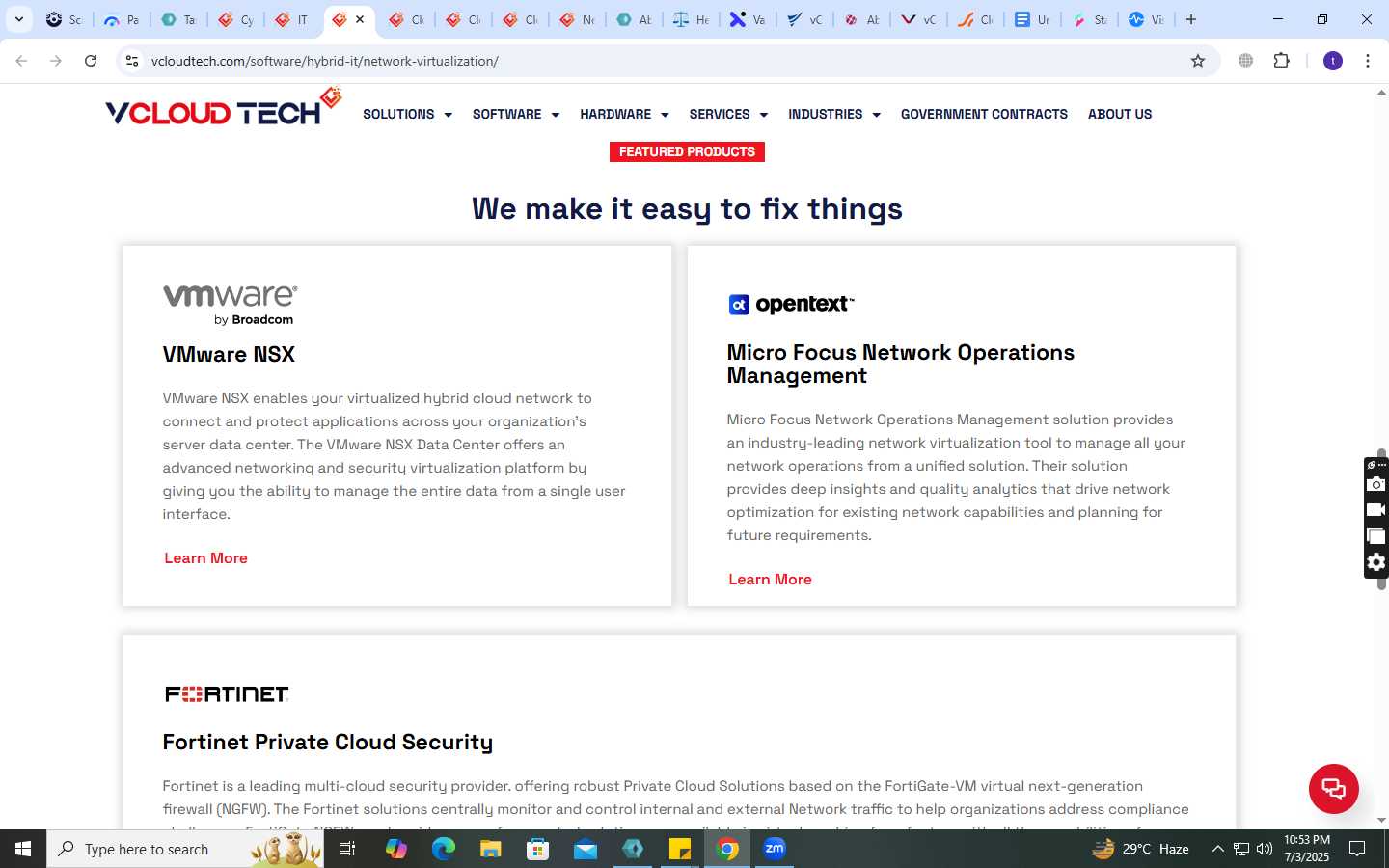Viewport: 1389px width, 868px height.
Task: Click the taskbar clock showing 10:53 PM
Action: coord(1306,849)
